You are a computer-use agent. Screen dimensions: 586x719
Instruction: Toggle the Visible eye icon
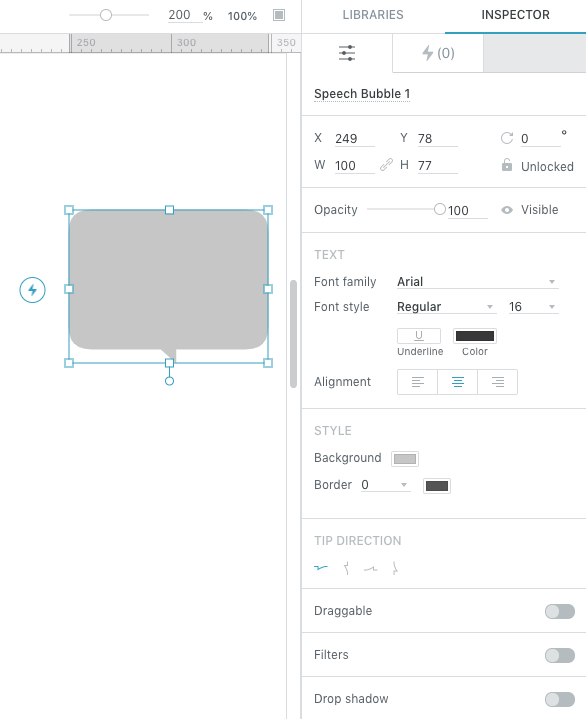point(507,210)
